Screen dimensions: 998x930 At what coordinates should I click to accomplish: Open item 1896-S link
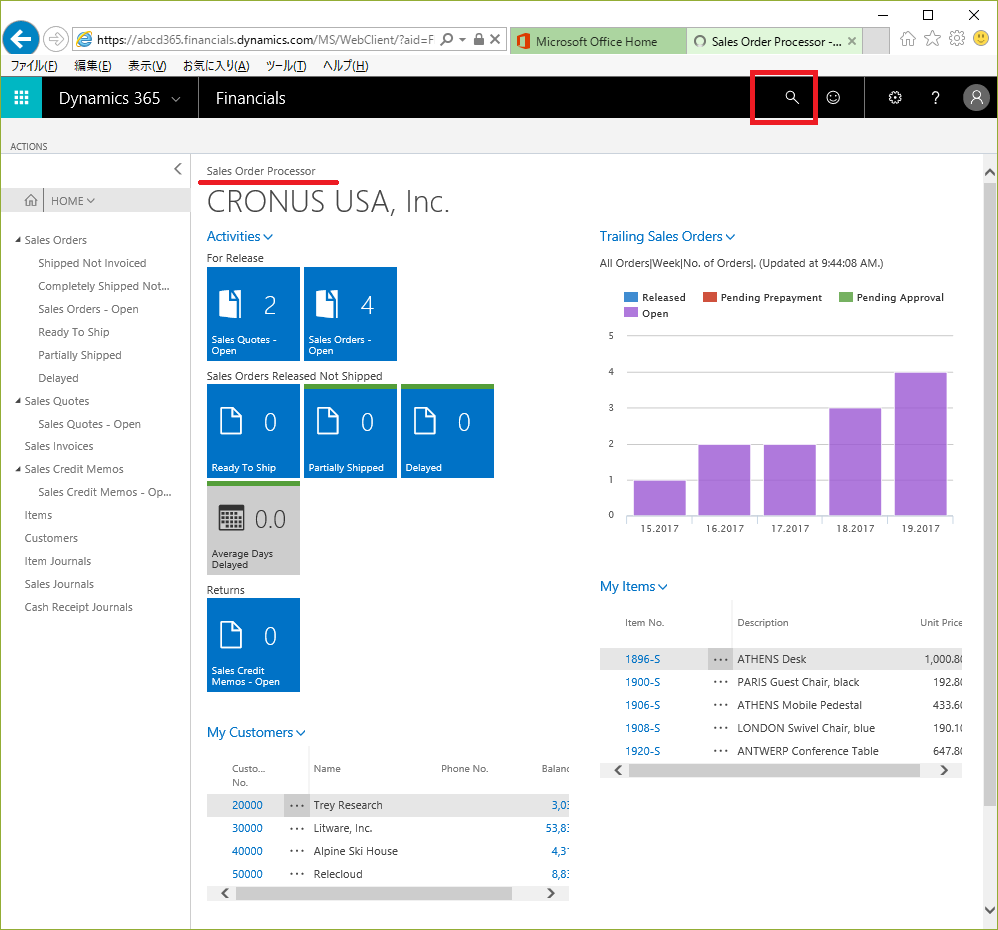642,659
